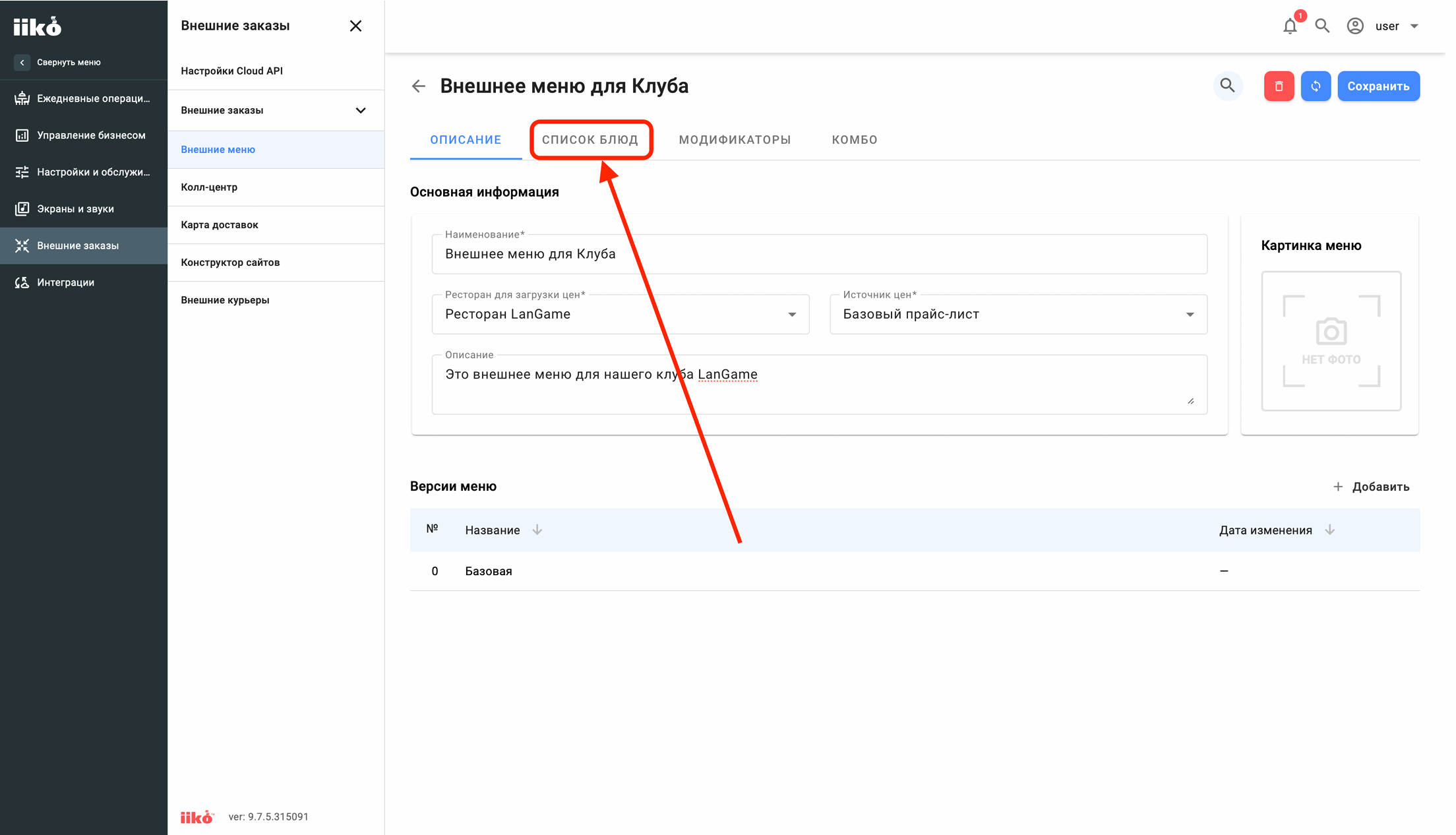Click the Сохранить button
Screen dimensions: 1456x835
pyautogui.click(x=1378, y=86)
